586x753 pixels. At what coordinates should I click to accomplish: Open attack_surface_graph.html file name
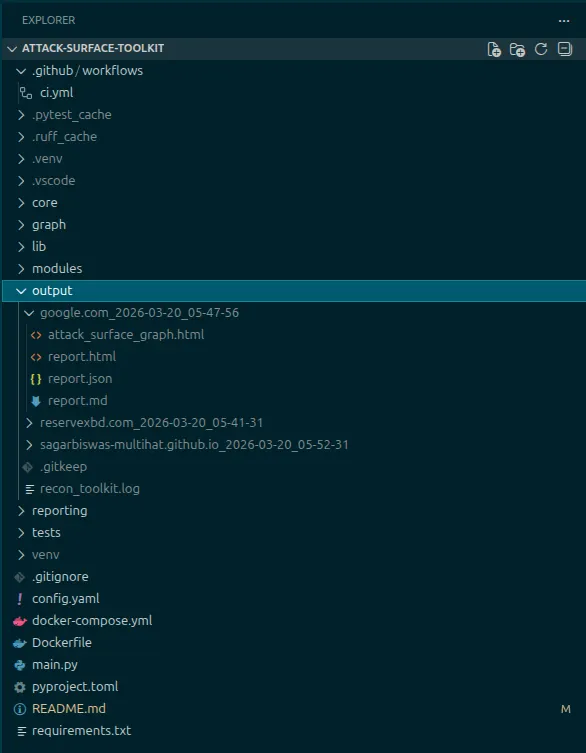tap(126, 335)
